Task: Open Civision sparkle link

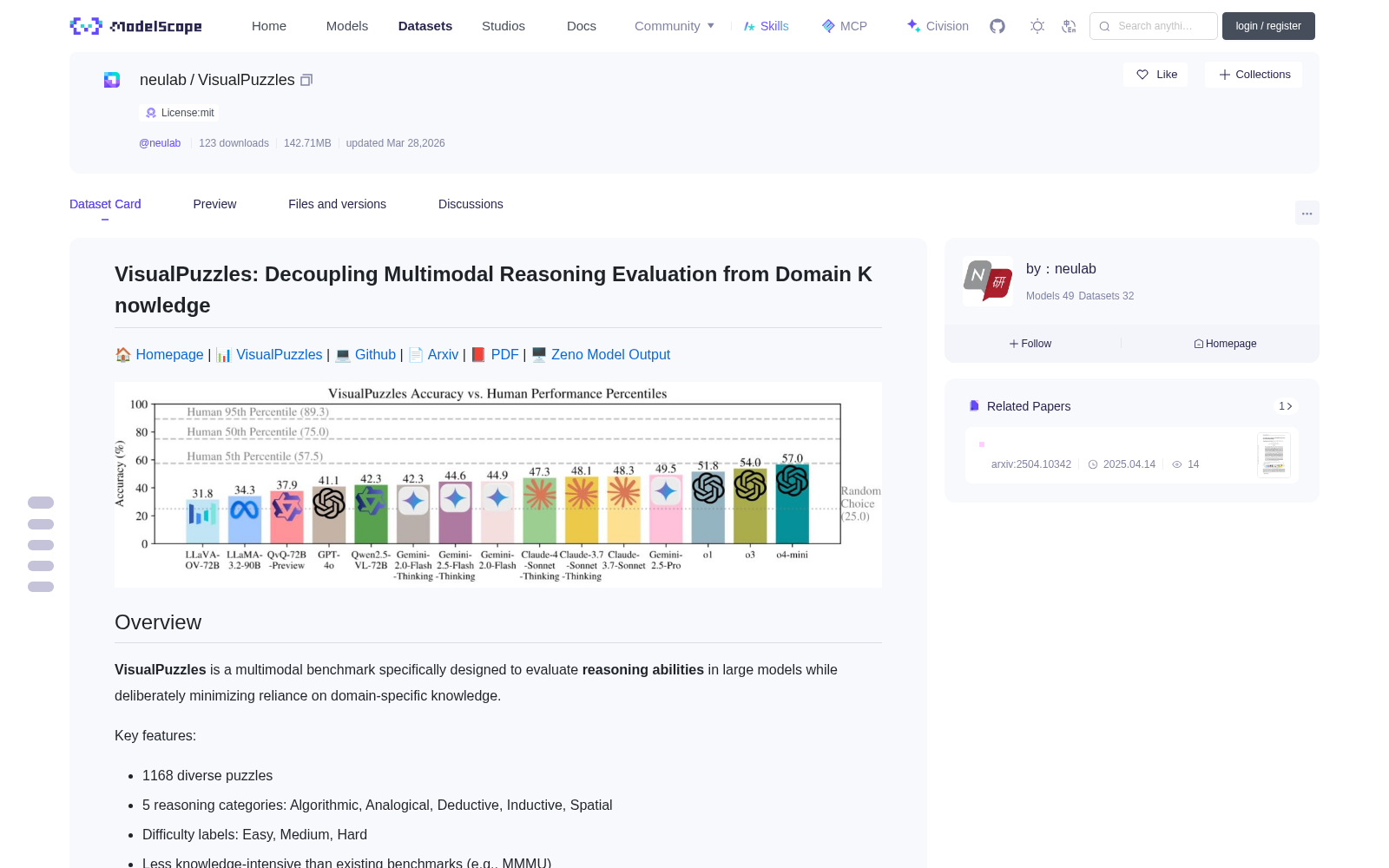Action: coord(937,26)
